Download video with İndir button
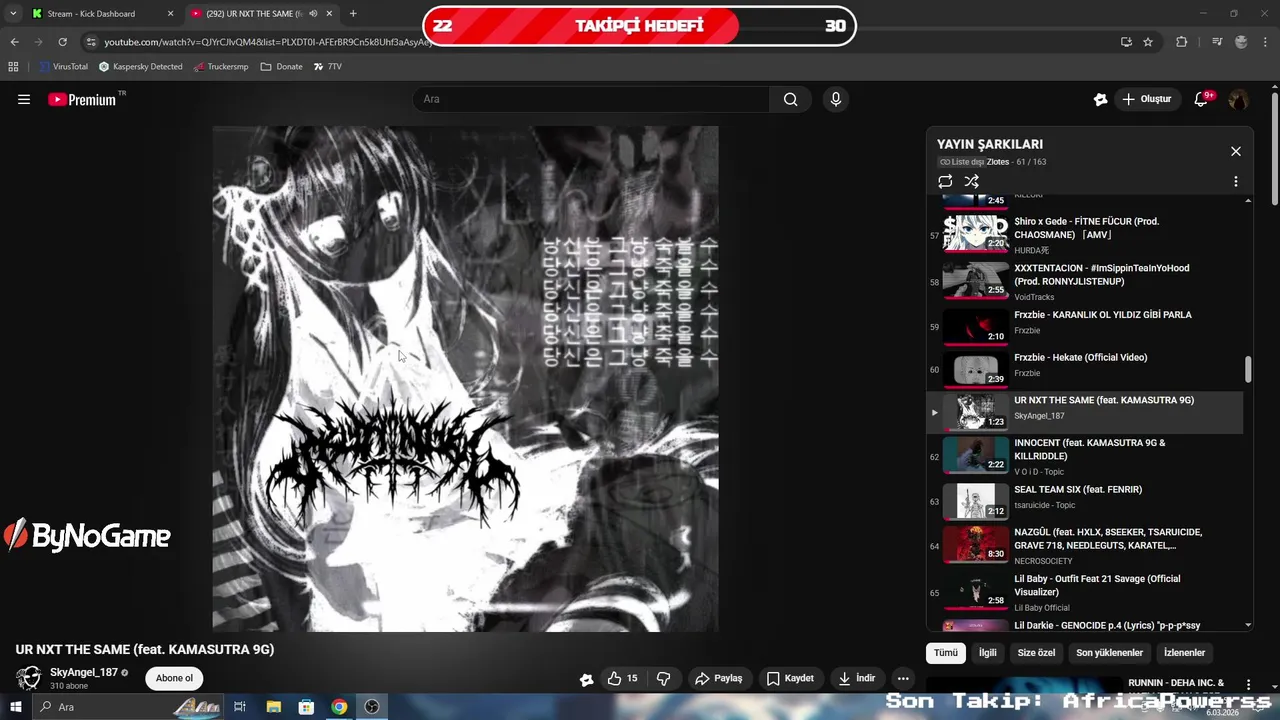The height and width of the screenshot is (720, 1280). click(857, 678)
